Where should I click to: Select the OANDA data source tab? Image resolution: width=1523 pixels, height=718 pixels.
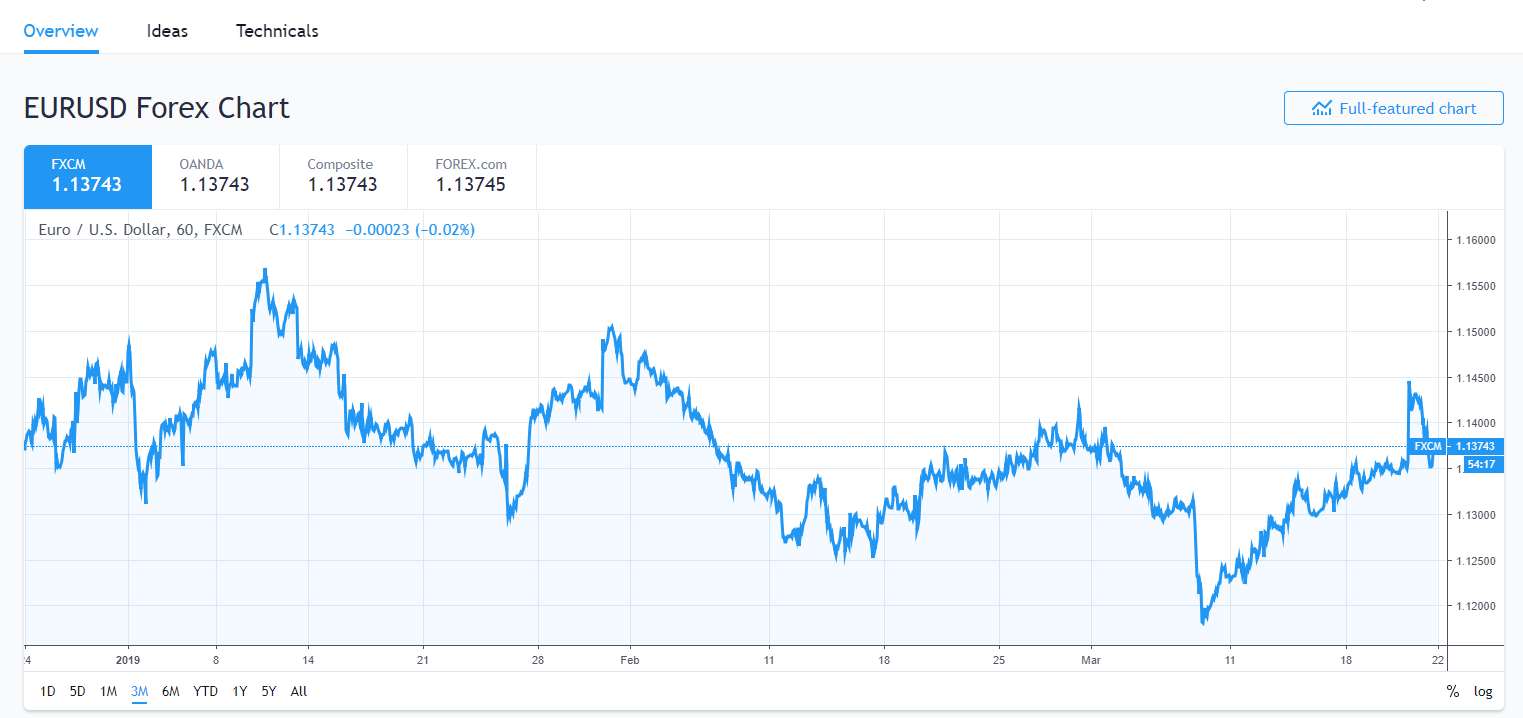[215, 177]
